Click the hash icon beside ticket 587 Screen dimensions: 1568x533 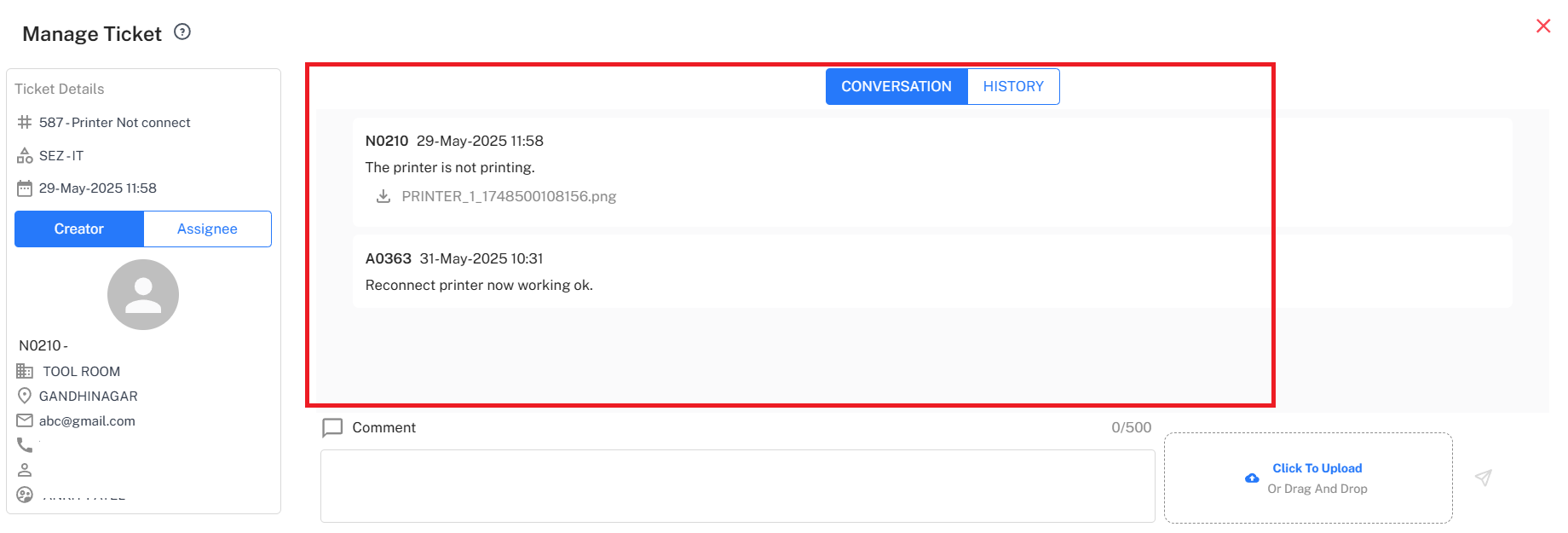(x=25, y=123)
